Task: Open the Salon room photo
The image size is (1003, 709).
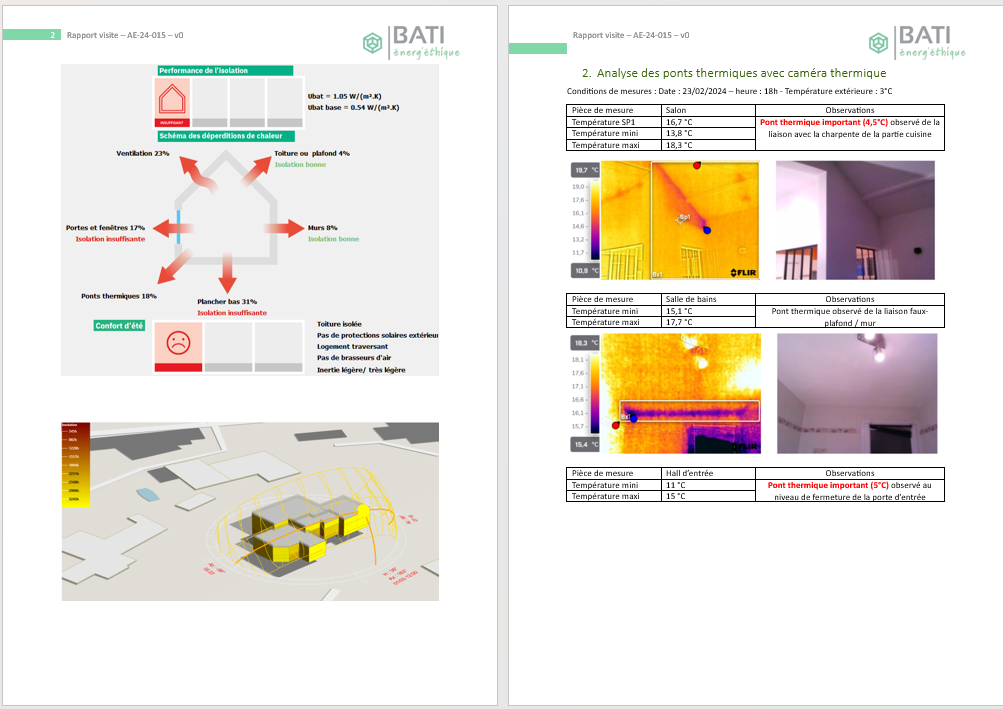Action: tap(855, 220)
